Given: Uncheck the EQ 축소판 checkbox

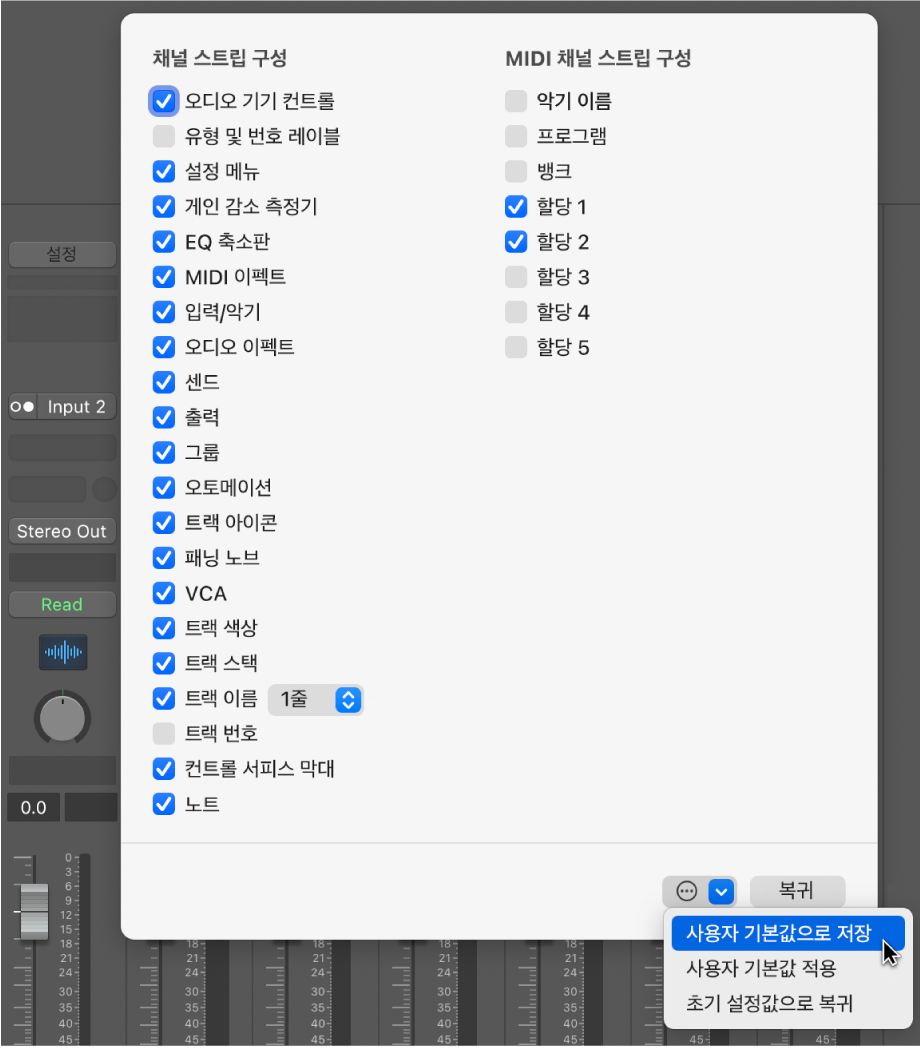Looking at the screenshot, I should click(x=164, y=242).
